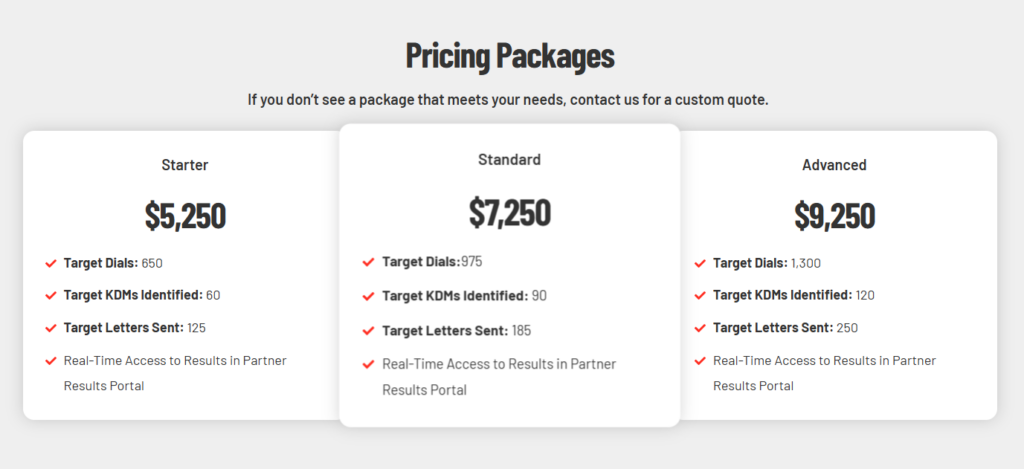The width and height of the screenshot is (1024, 469).
Task: Click checkmark beside Advanced Real-Time Access item
Action: (699, 360)
